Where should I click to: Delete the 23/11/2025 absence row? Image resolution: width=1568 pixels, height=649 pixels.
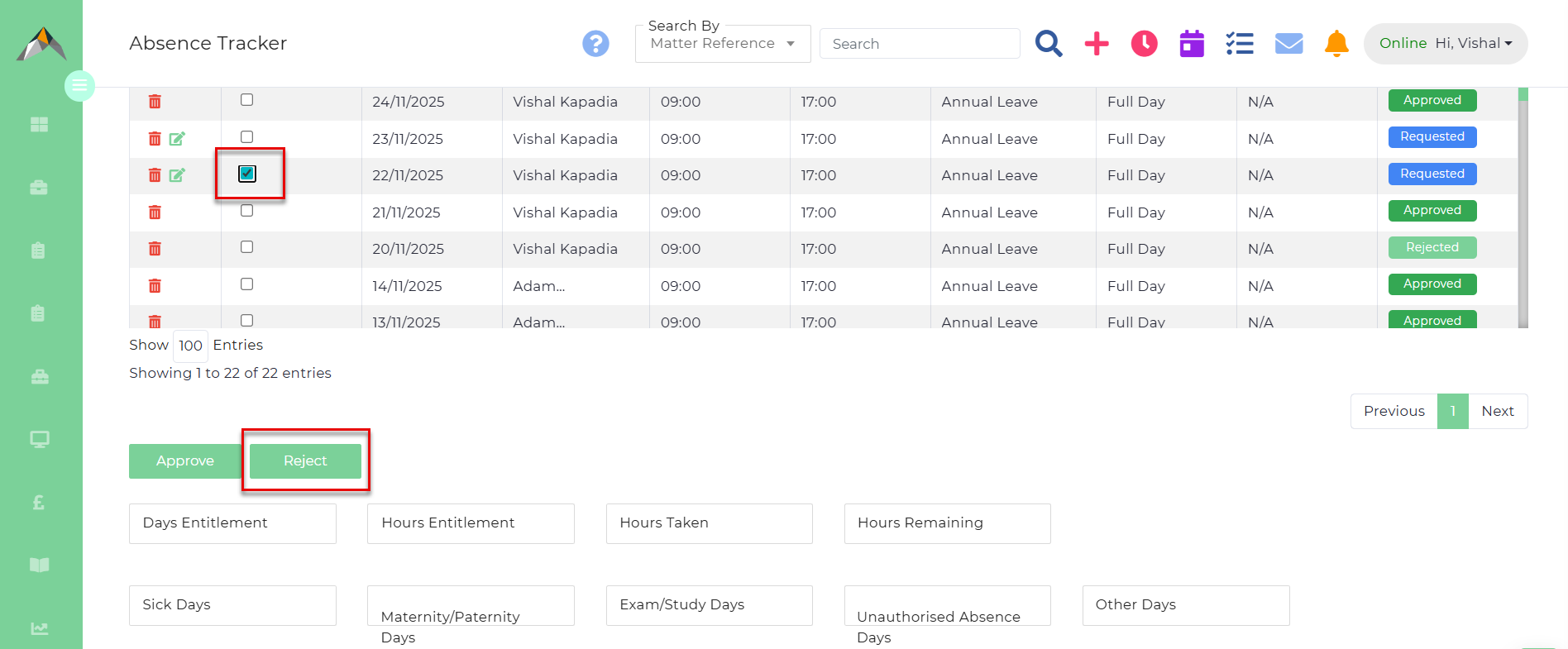pos(155,139)
